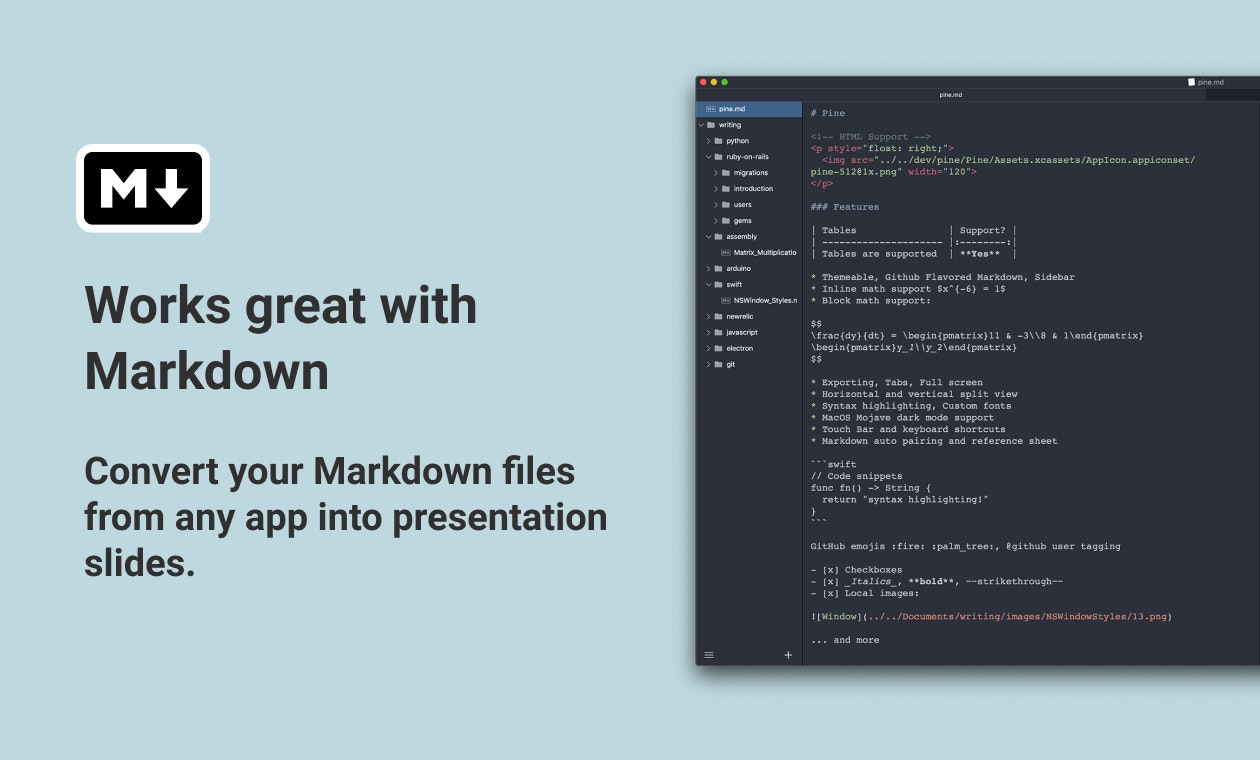
Task: Click the '# Pine' heading line
Action: 828,113
